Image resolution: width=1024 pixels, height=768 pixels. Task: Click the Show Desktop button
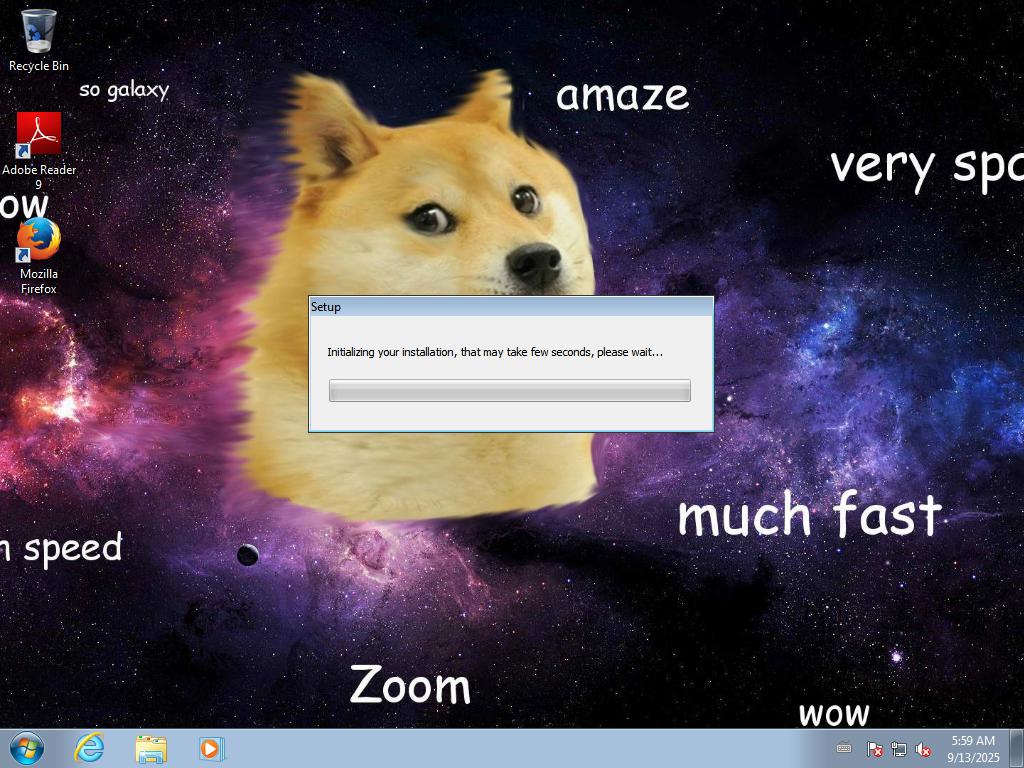tap(1017, 748)
